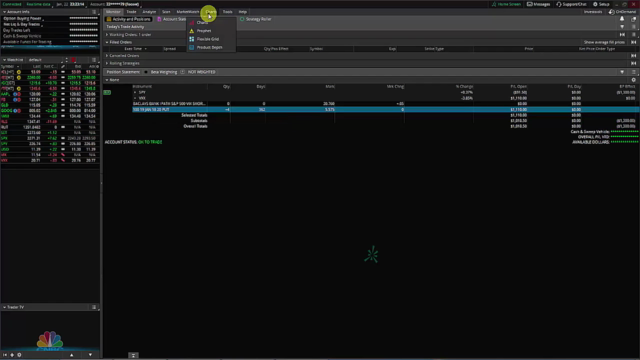The height and width of the screenshot is (360, 640).
Task: Expand the SPY instrument row
Action: [135, 93]
